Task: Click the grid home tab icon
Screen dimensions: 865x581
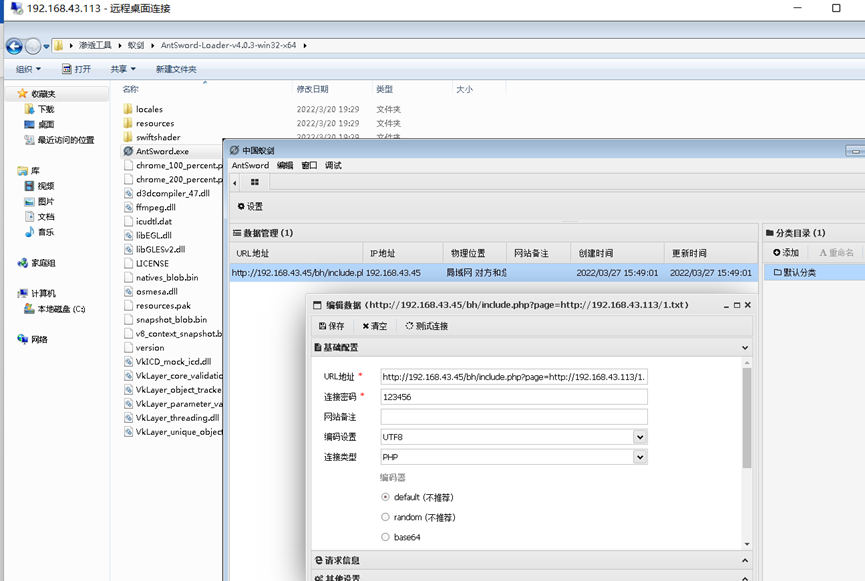Action: 255,182
